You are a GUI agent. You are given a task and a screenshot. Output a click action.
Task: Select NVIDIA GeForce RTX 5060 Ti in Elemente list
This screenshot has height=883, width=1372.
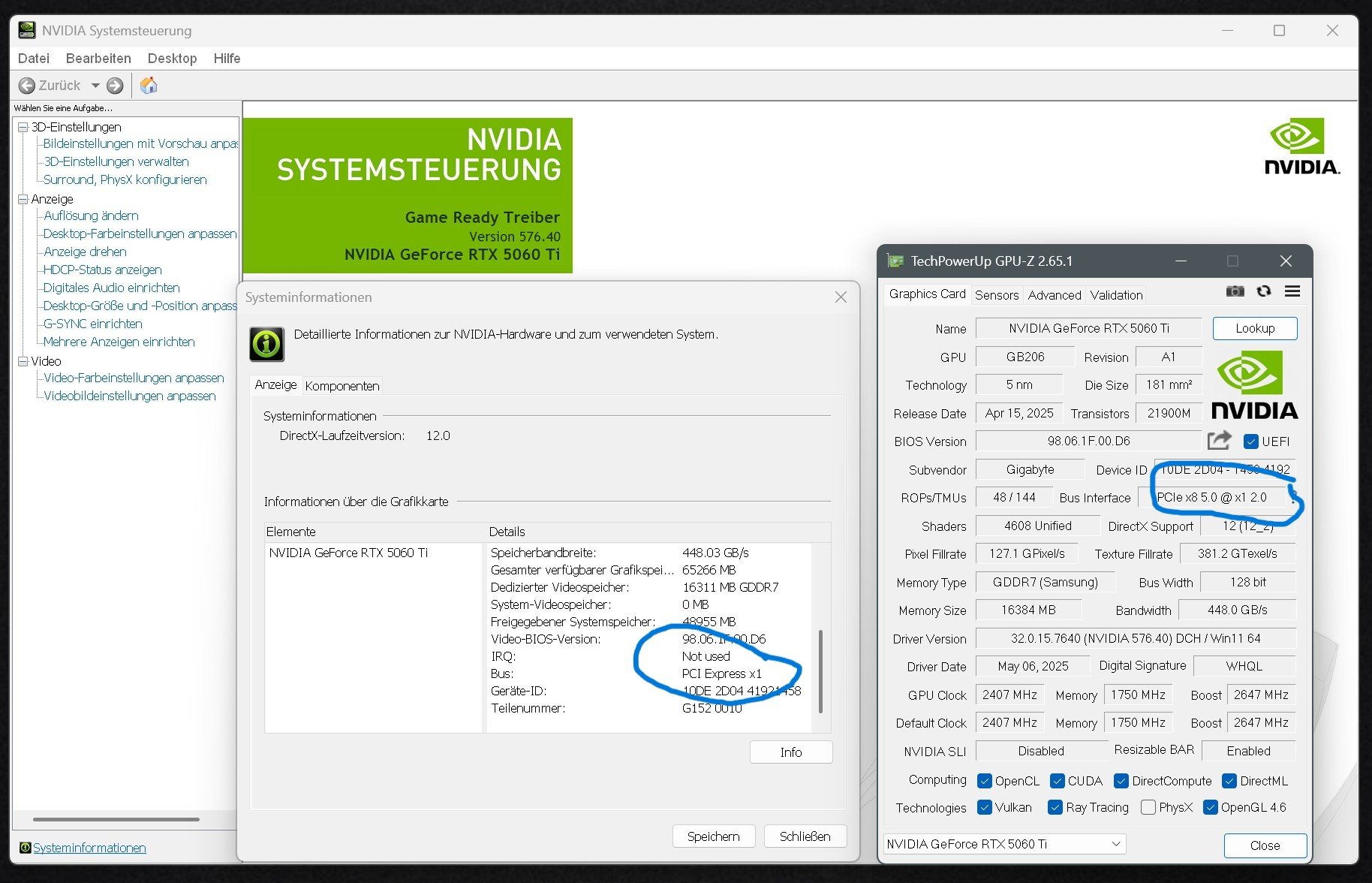pos(348,553)
